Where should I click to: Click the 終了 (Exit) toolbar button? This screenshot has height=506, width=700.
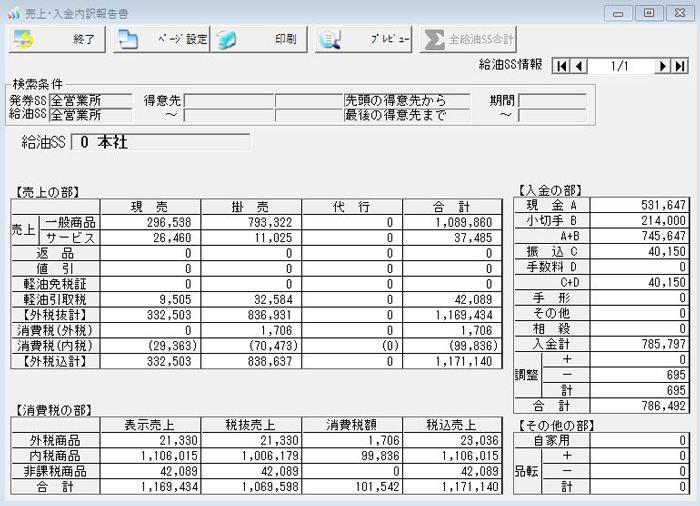click(57, 39)
